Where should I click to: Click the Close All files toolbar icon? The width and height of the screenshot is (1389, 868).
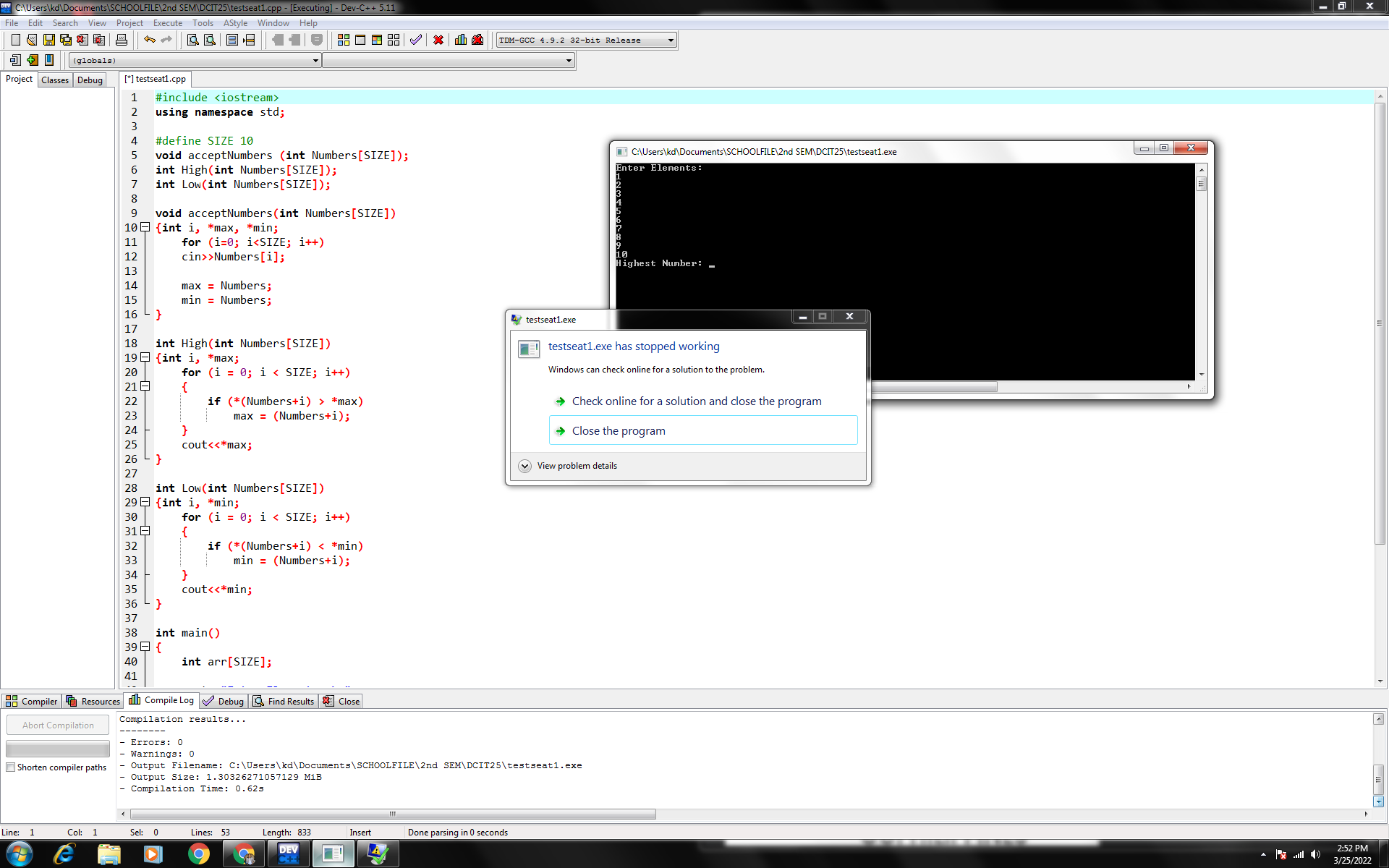click(x=99, y=40)
